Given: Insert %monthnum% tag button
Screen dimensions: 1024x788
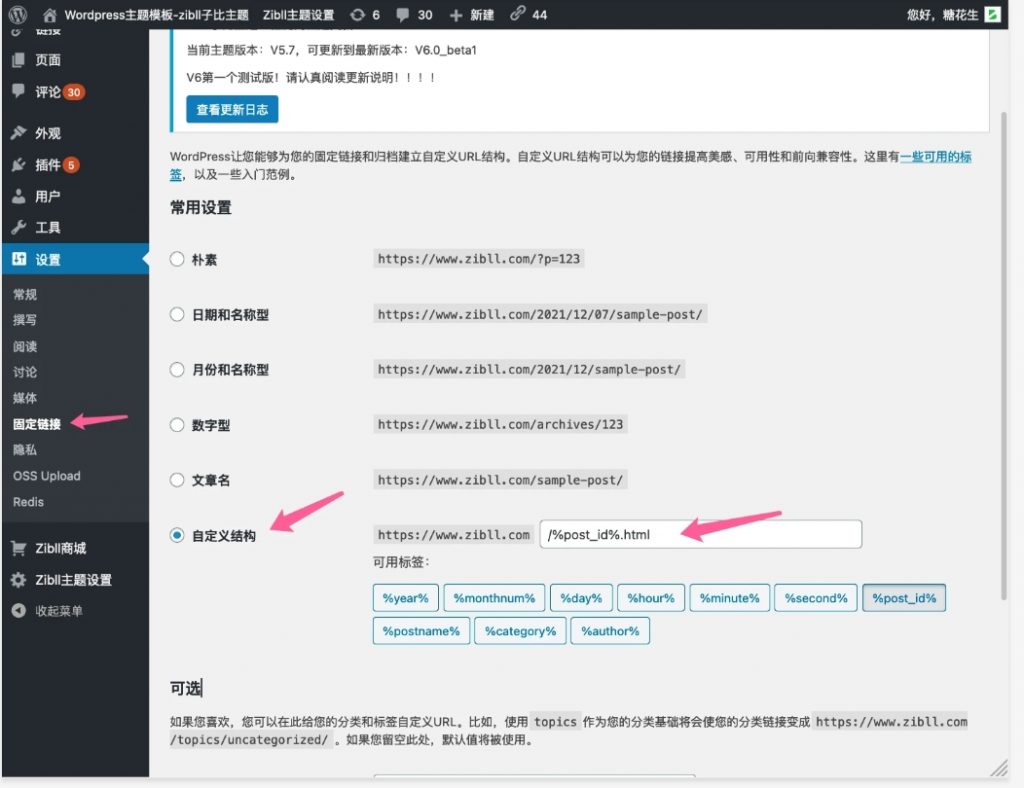Looking at the screenshot, I should tap(494, 598).
